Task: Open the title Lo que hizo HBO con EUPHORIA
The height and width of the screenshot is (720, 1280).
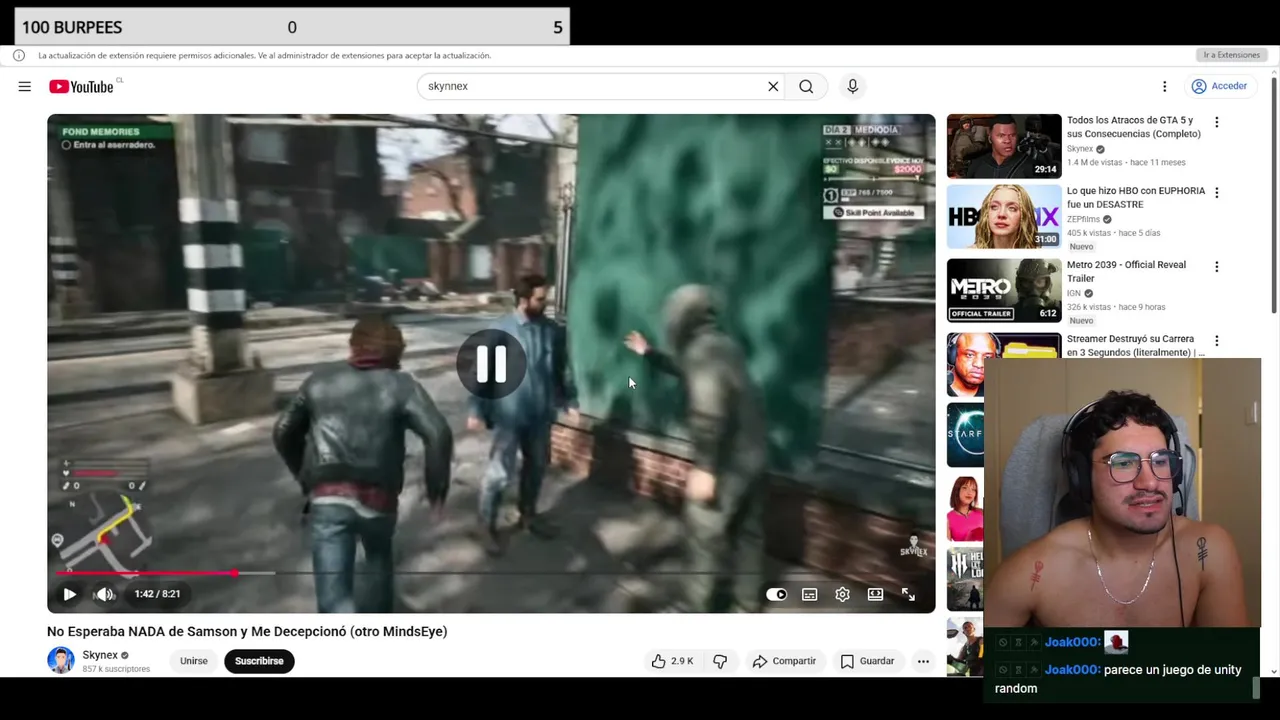Action: [x=1135, y=197]
